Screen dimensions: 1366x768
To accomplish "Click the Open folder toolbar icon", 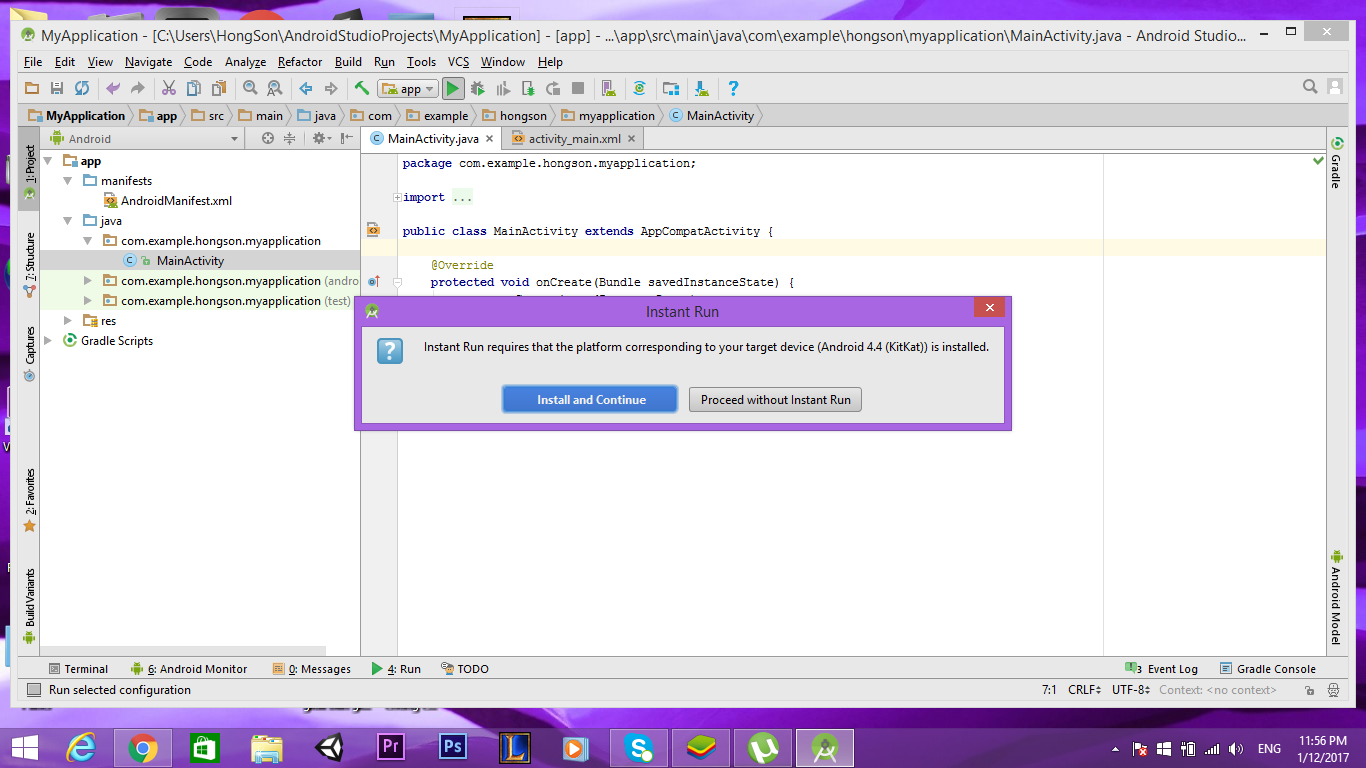I will point(31,88).
